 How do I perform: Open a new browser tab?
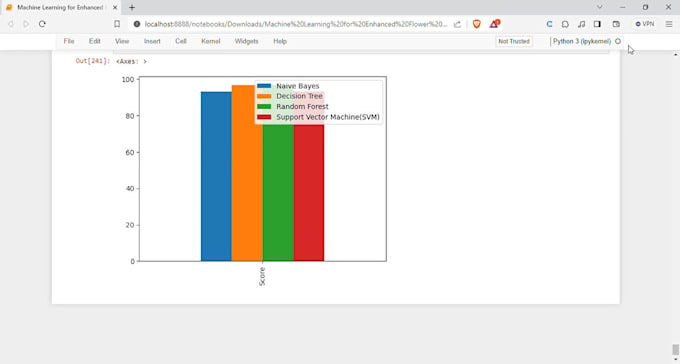coord(132,7)
